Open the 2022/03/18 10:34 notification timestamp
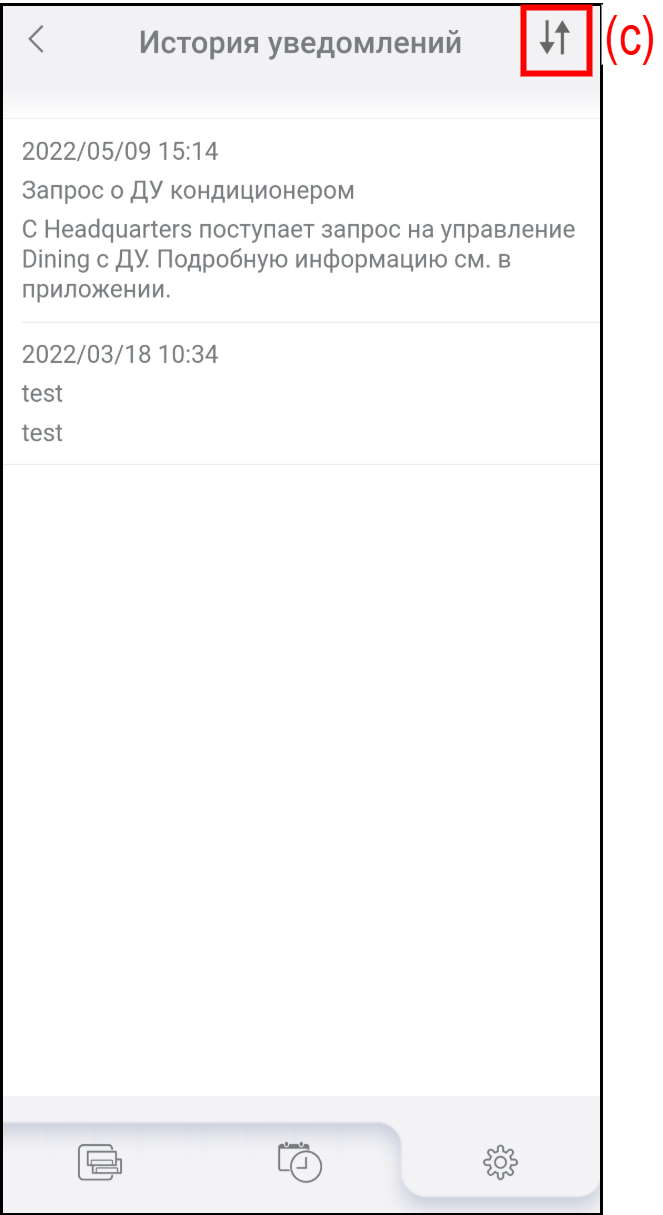Screen dimensions: 663x1215 click(x=120, y=354)
